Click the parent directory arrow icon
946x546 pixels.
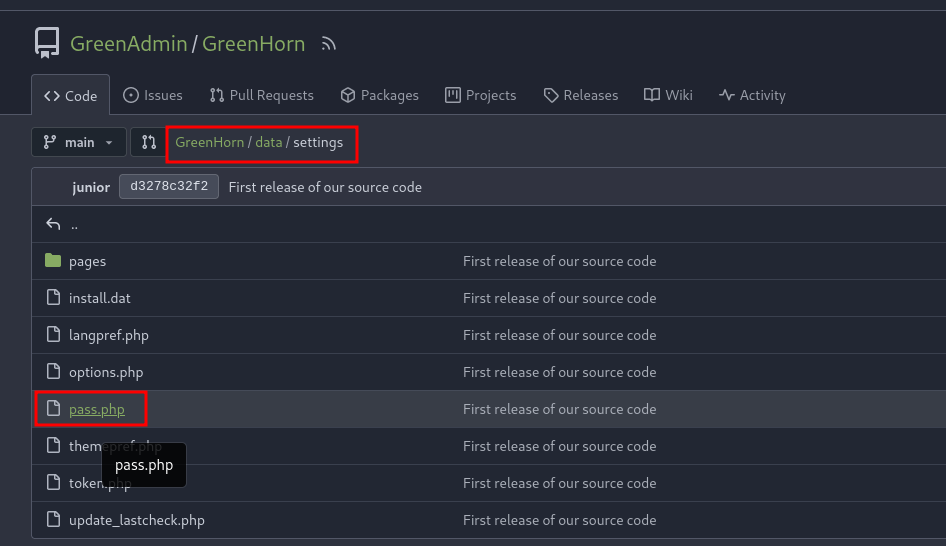[x=53, y=224]
